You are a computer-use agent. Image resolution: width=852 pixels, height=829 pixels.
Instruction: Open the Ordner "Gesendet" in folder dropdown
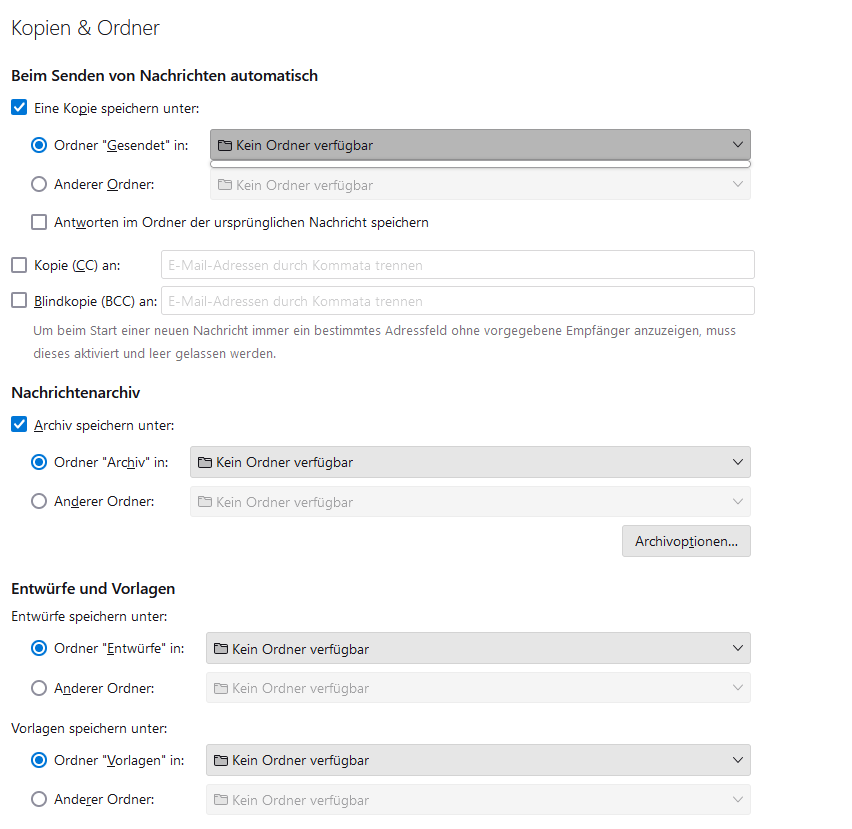pyautogui.click(x=480, y=145)
